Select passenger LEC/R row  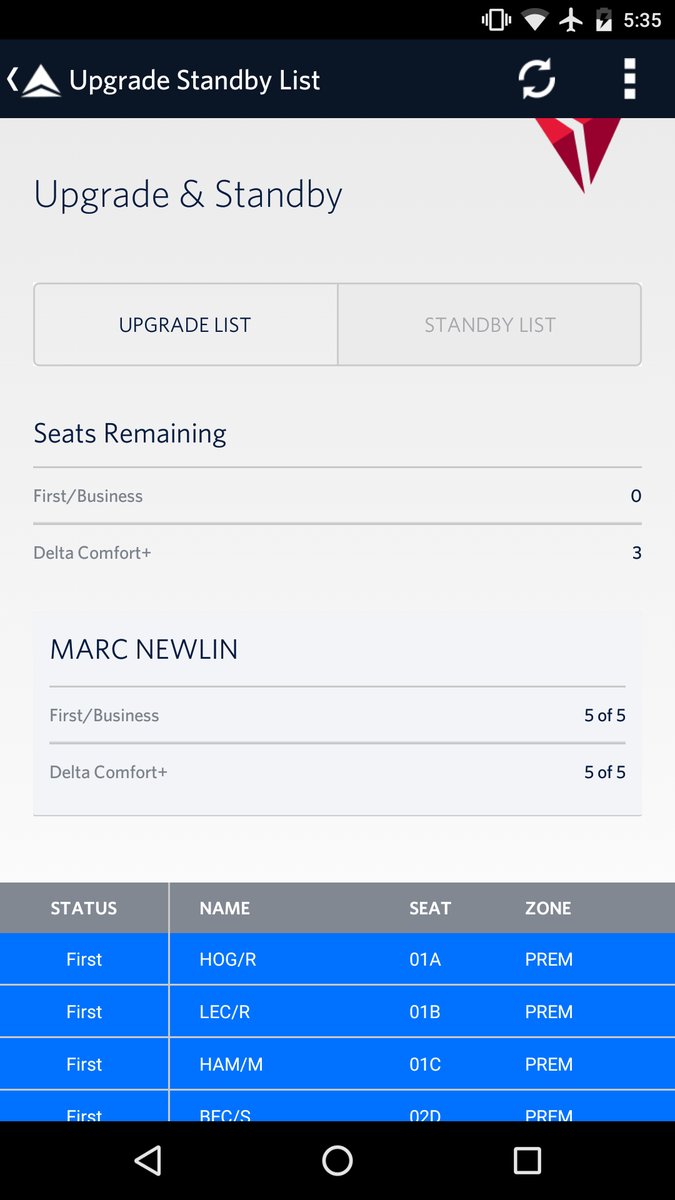click(x=337, y=1012)
